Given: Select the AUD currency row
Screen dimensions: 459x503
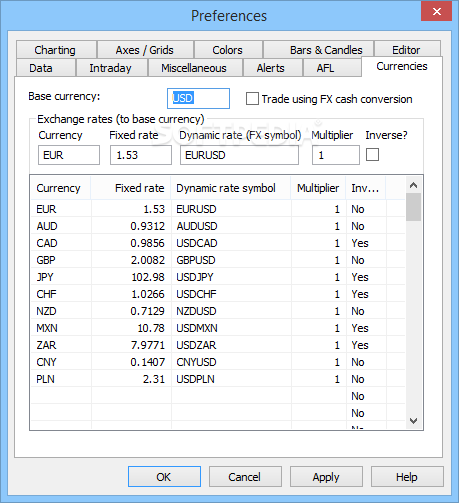Looking at the screenshot, I should 218,226.
